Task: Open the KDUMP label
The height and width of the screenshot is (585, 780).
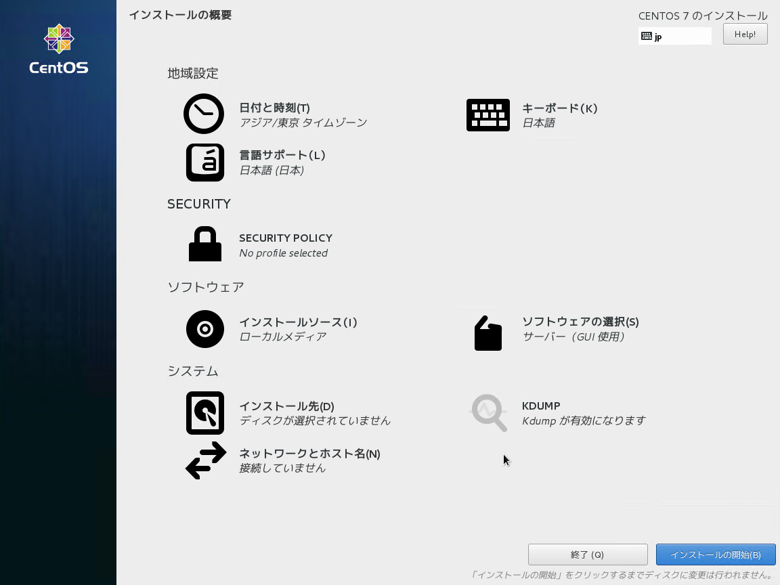Action: coord(541,405)
